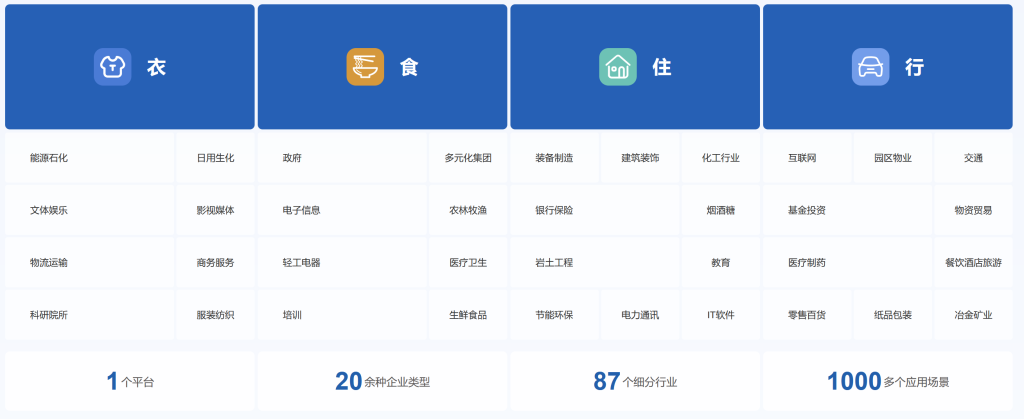Choose the 互联网 industry link
This screenshot has height=419, width=1024.
point(802,158)
